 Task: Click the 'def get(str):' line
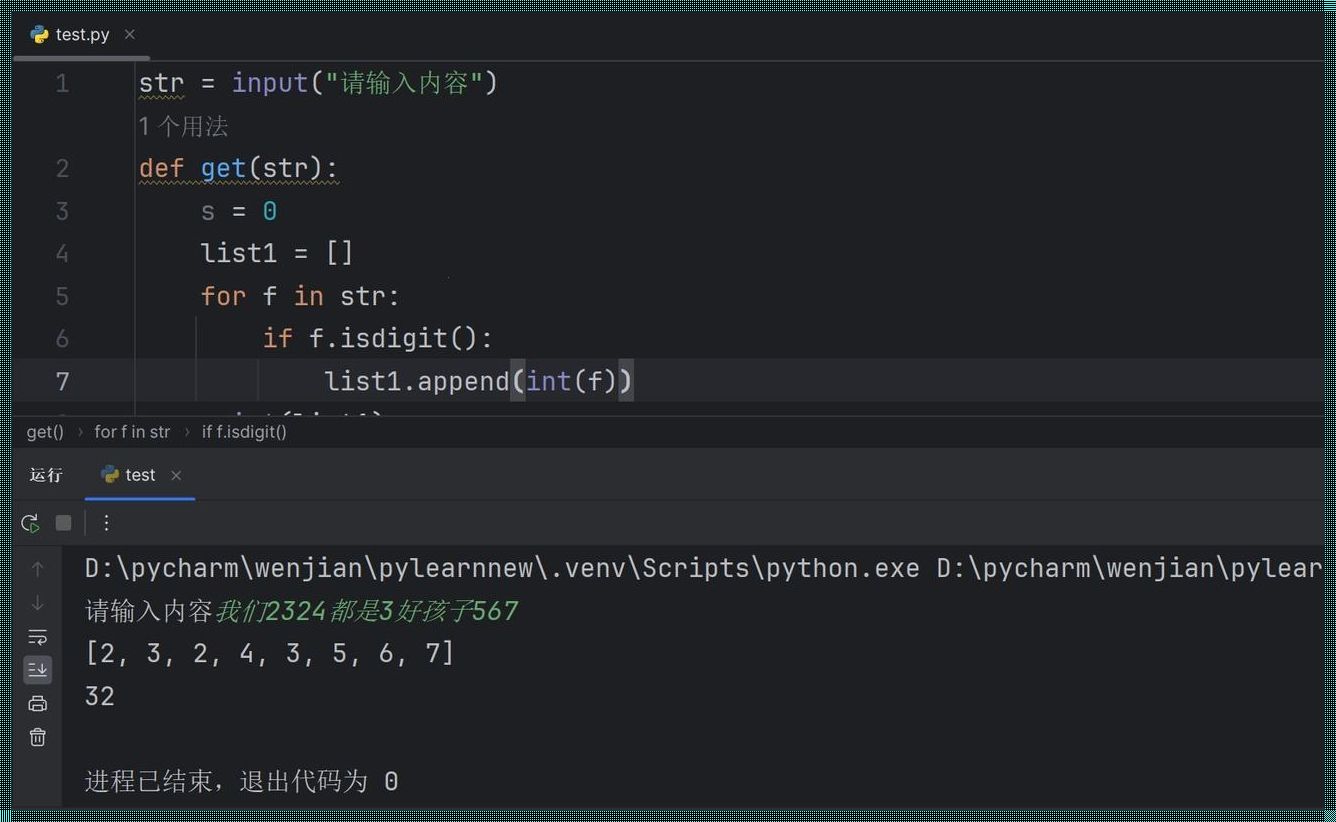point(239,168)
